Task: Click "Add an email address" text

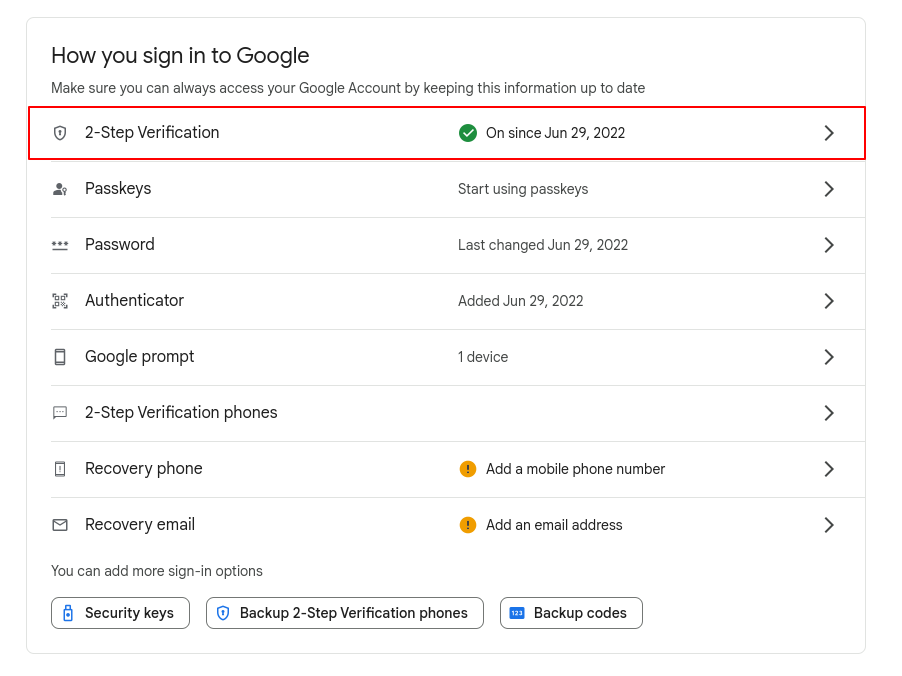Action: tap(554, 525)
